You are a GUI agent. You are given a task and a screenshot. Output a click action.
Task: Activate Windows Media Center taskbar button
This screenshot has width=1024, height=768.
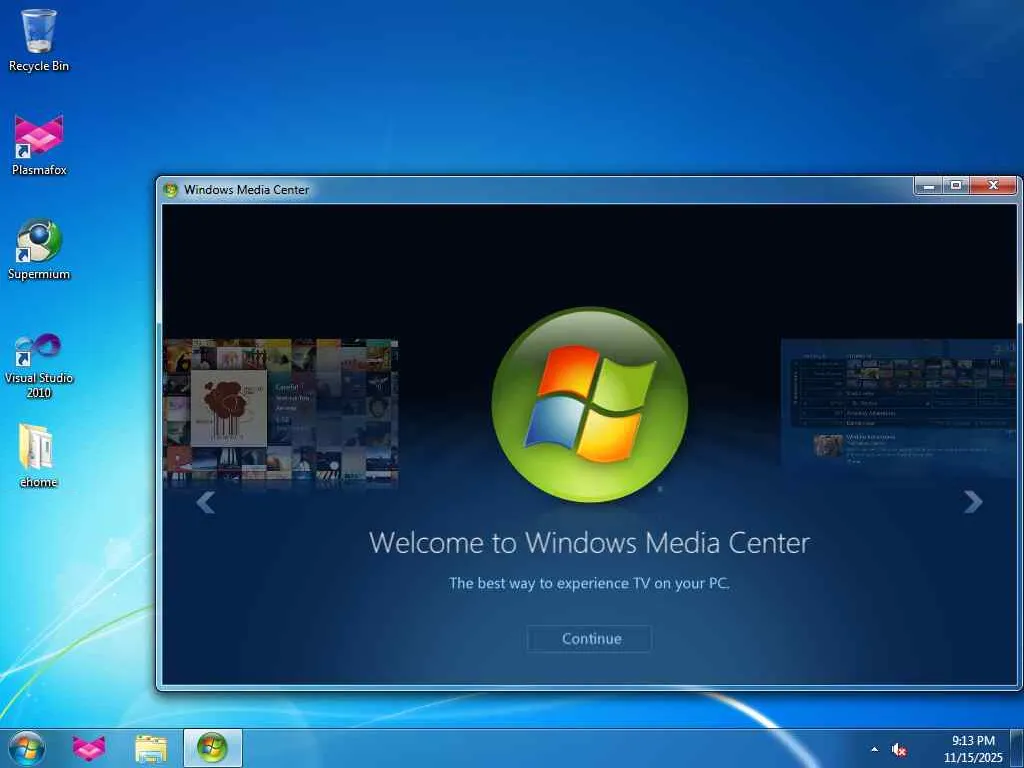click(x=212, y=748)
